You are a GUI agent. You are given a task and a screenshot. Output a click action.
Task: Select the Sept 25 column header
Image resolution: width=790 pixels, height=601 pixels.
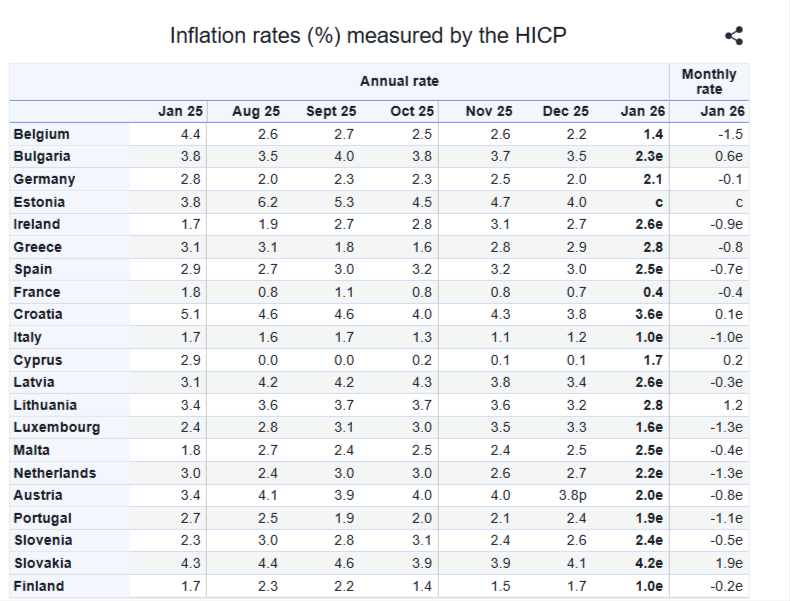tap(331, 112)
